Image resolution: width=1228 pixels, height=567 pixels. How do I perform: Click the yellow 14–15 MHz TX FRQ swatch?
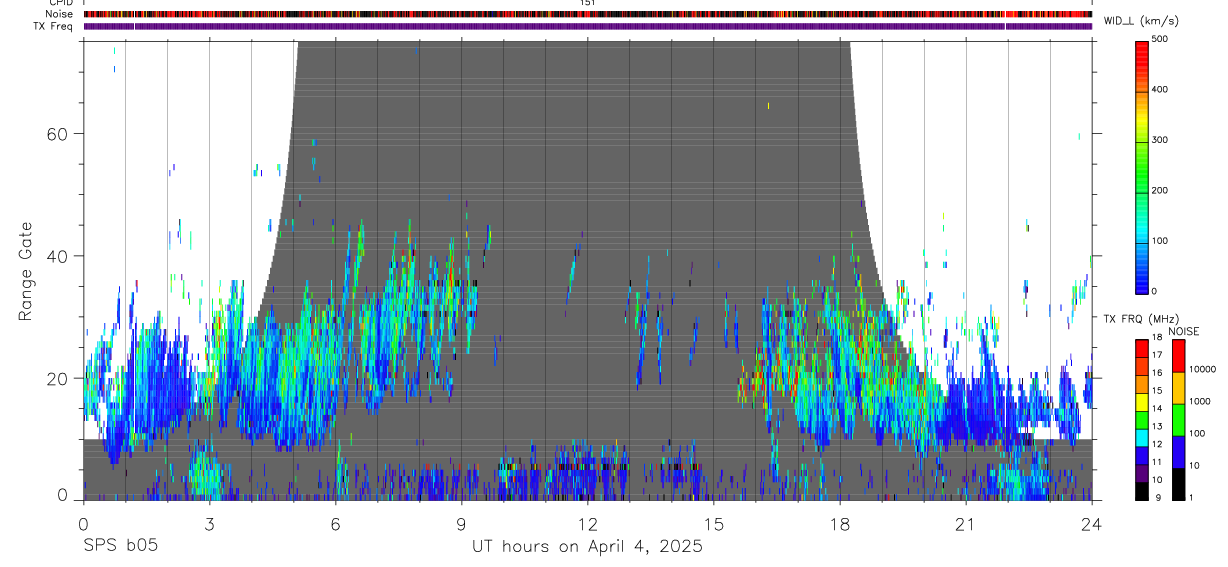(x=1141, y=401)
